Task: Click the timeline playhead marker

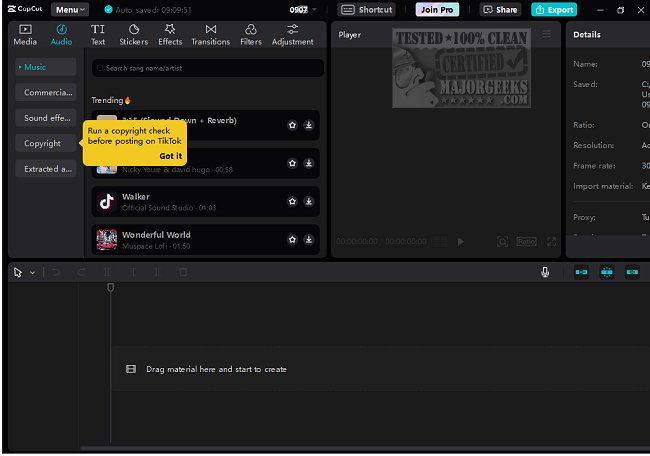Action: tap(111, 287)
